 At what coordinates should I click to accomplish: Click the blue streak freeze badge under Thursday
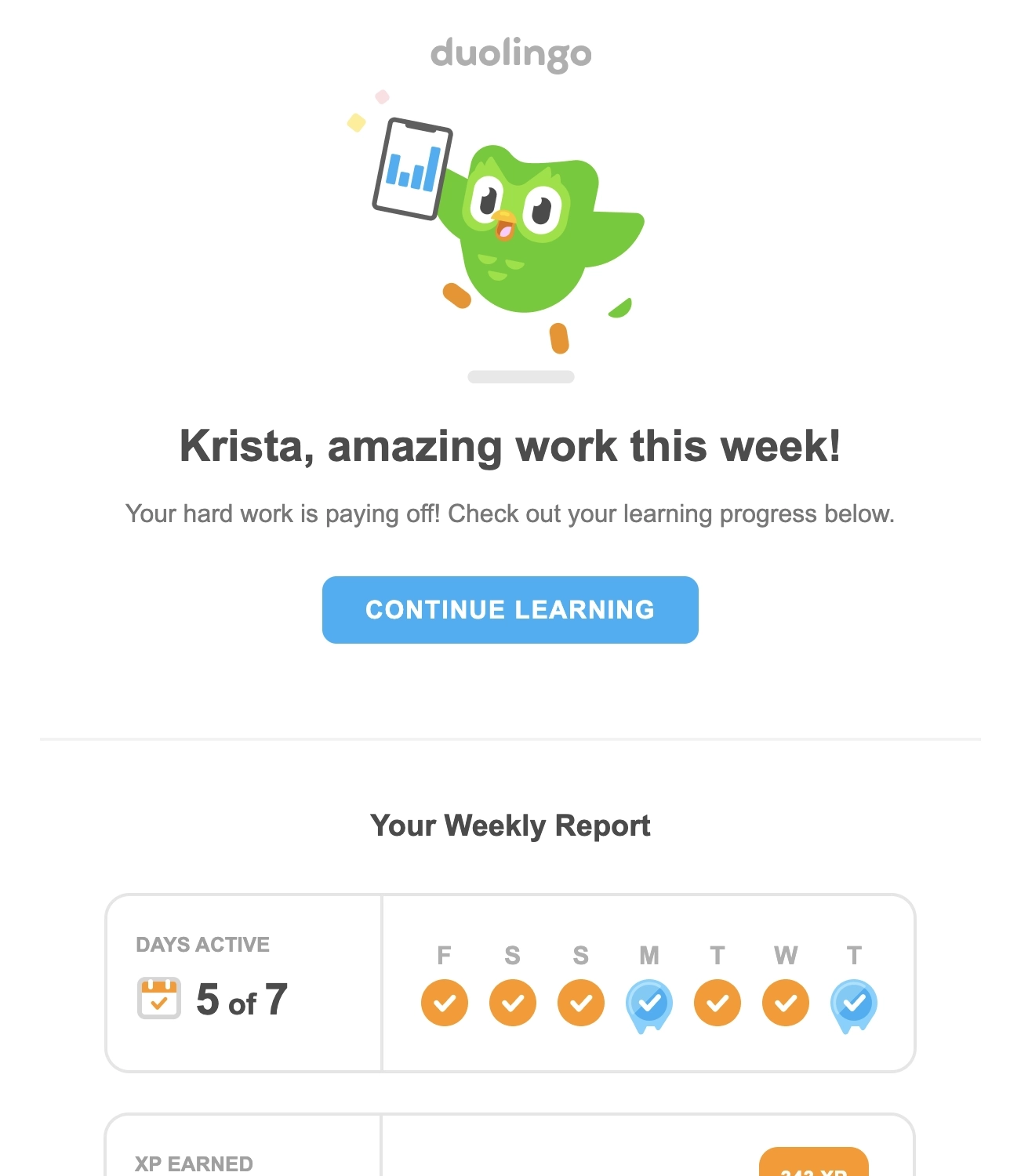[854, 1004]
